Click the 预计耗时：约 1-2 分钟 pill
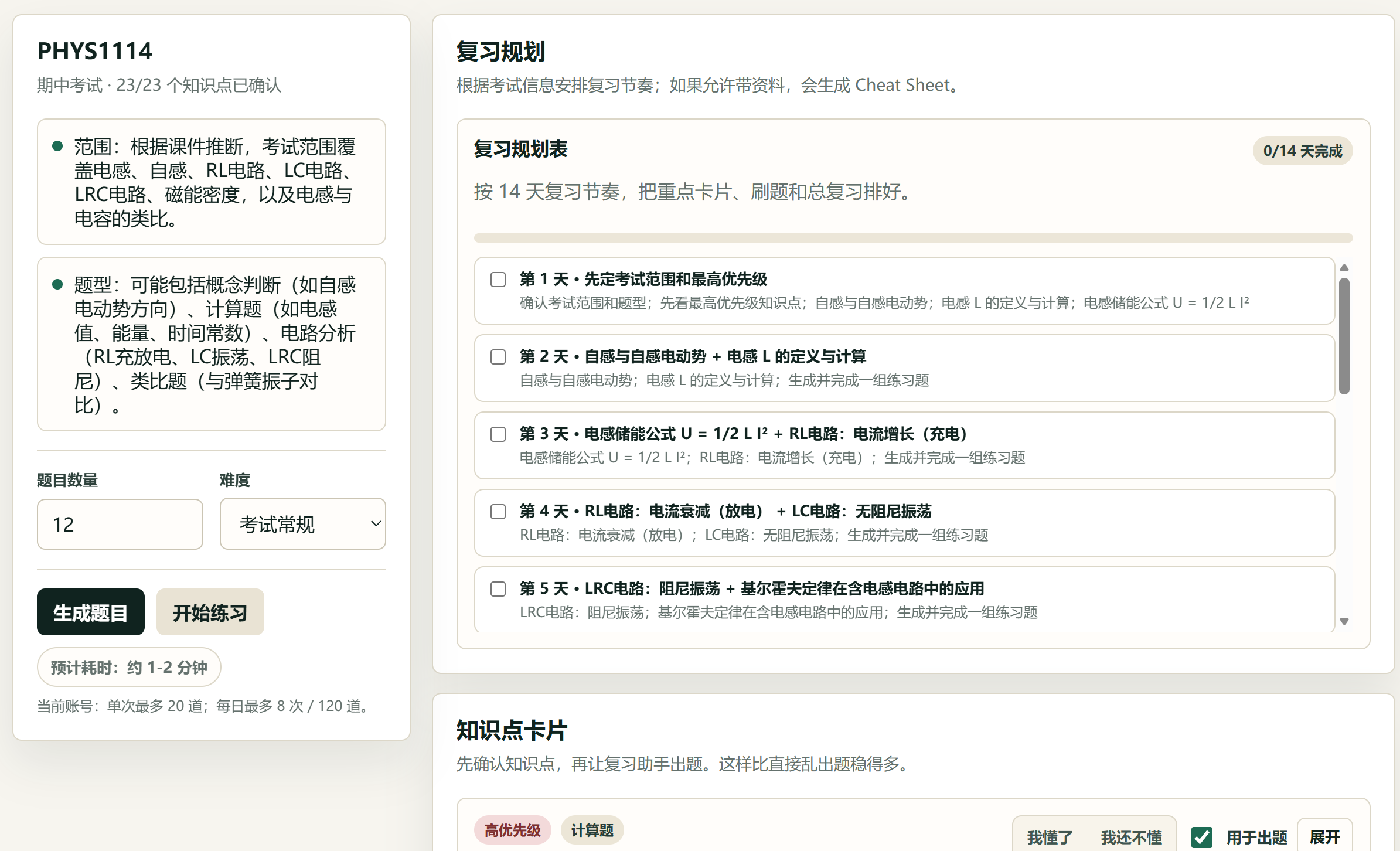The image size is (1400, 851). (x=129, y=667)
